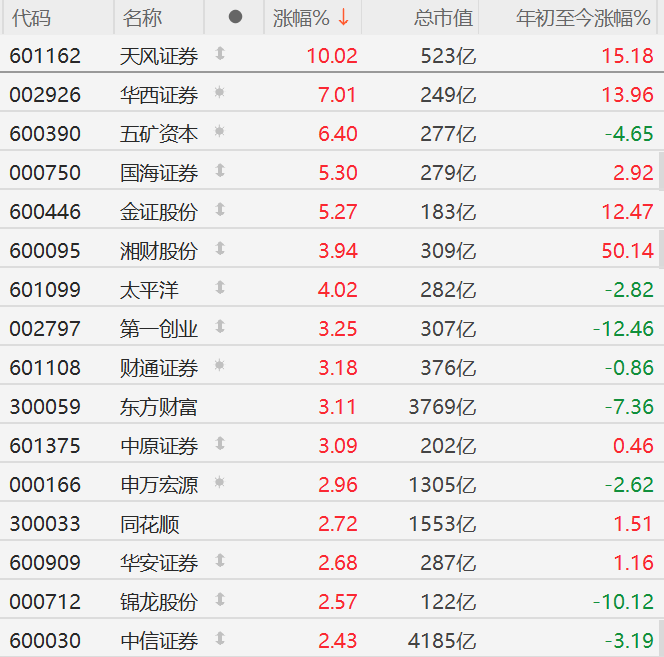Select stock name 五矿资本
The image size is (664, 657).
[159, 134]
